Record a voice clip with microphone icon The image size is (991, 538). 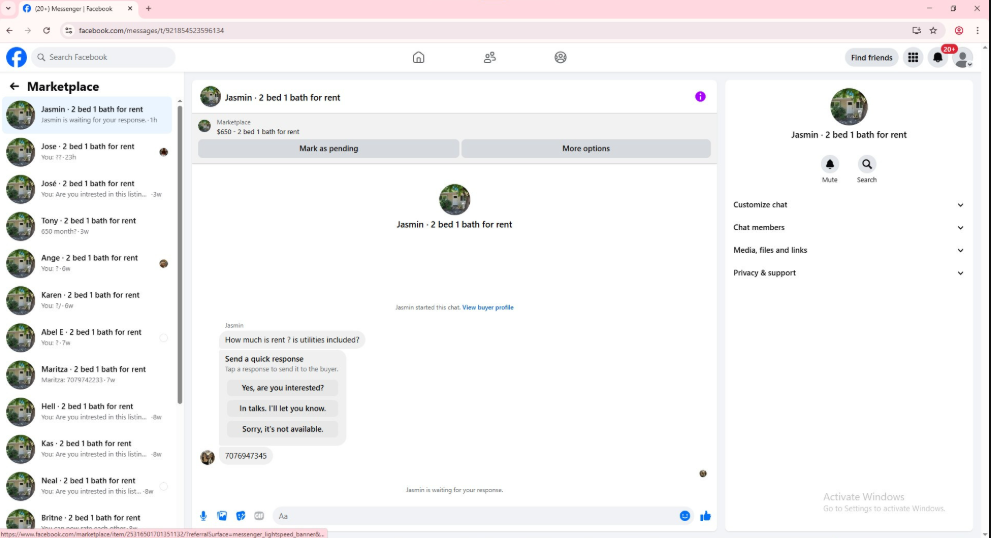(204, 516)
